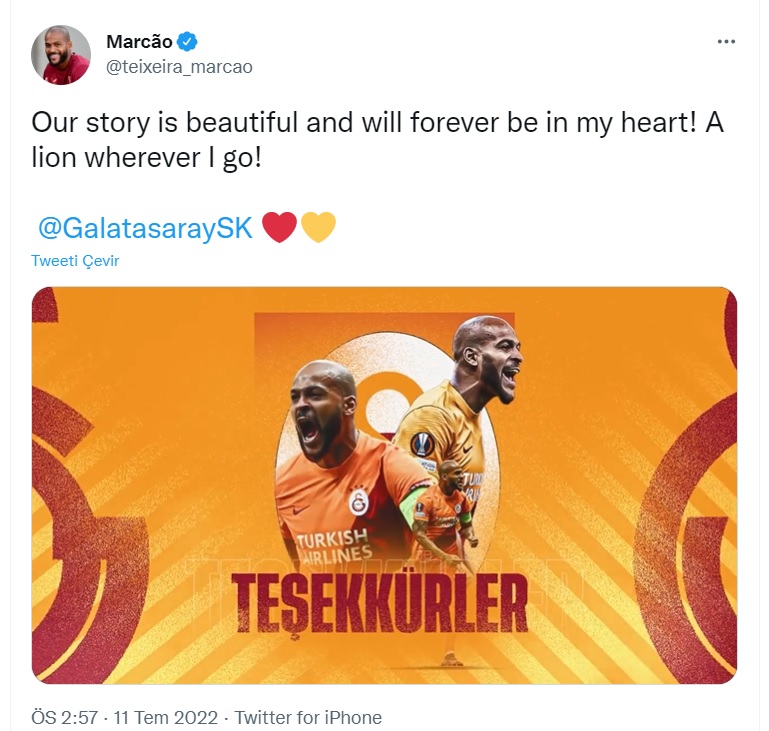Click the Europa League badge on yellow jersey
Image resolution: width=769 pixels, height=731 pixels.
[423, 444]
